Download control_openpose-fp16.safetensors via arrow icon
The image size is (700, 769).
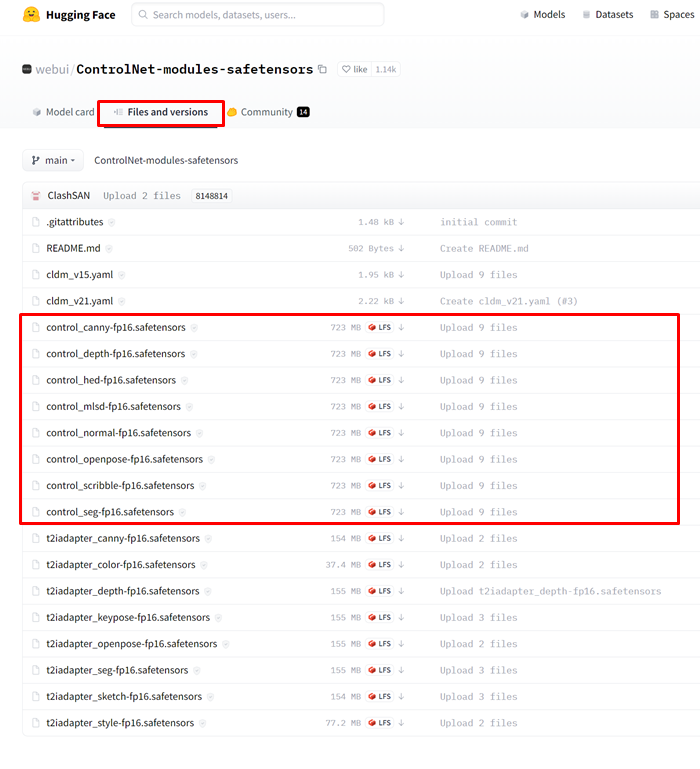401,459
